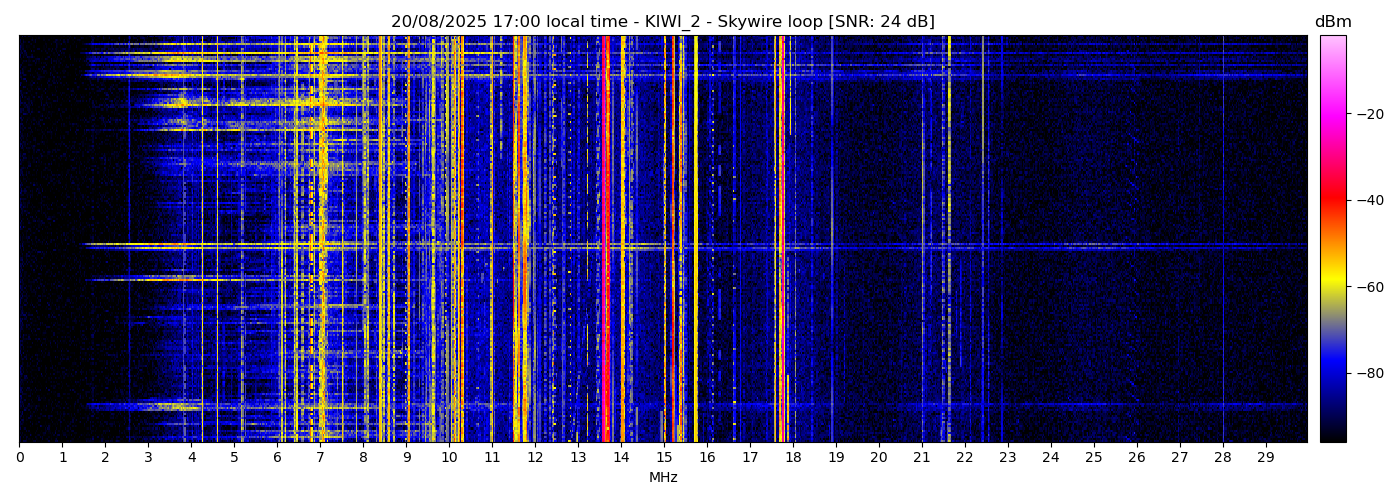The width and height of the screenshot is (1400, 500).
Task: Click the 21 MHz tick label
Action: (x=921, y=458)
